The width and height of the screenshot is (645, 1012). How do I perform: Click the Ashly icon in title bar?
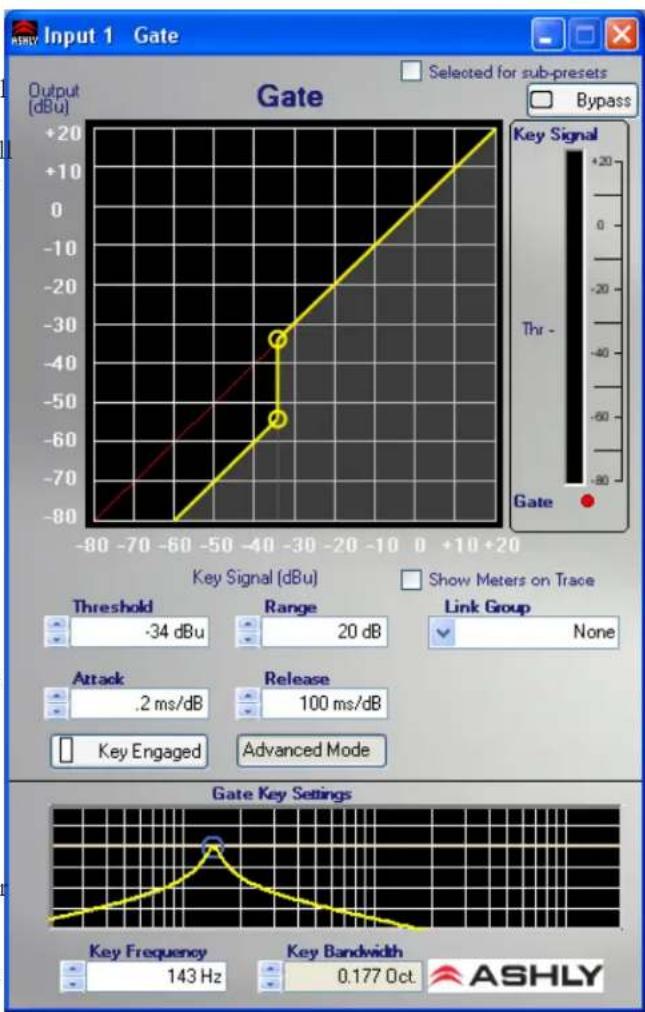[x=25, y=34]
